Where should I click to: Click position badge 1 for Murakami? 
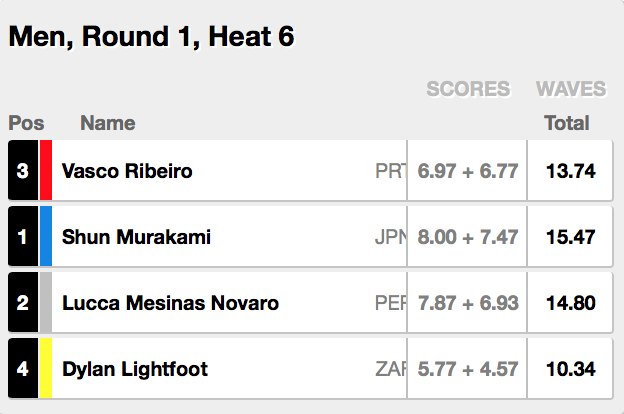tap(23, 237)
